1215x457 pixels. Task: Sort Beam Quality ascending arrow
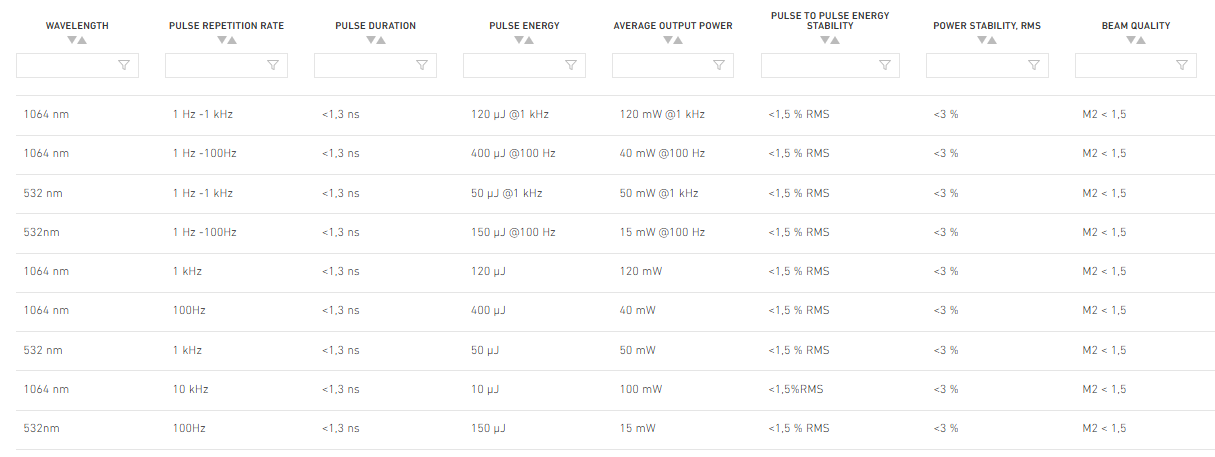[1141, 40]
